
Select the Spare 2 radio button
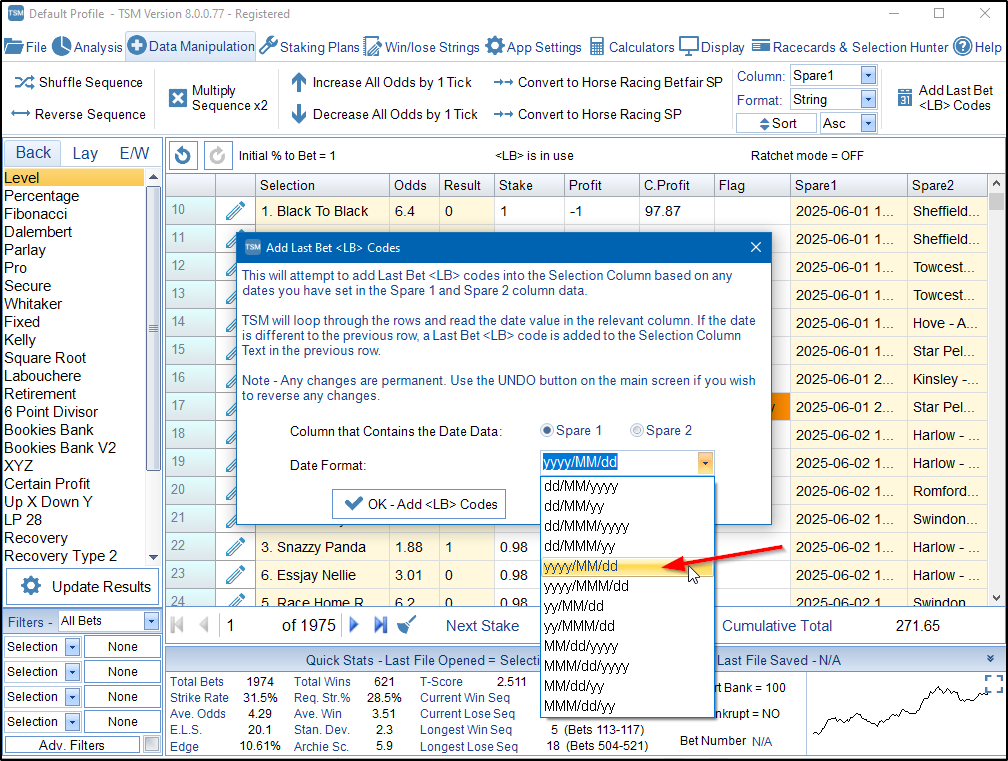pyautogui.click(x=637, y=430)
